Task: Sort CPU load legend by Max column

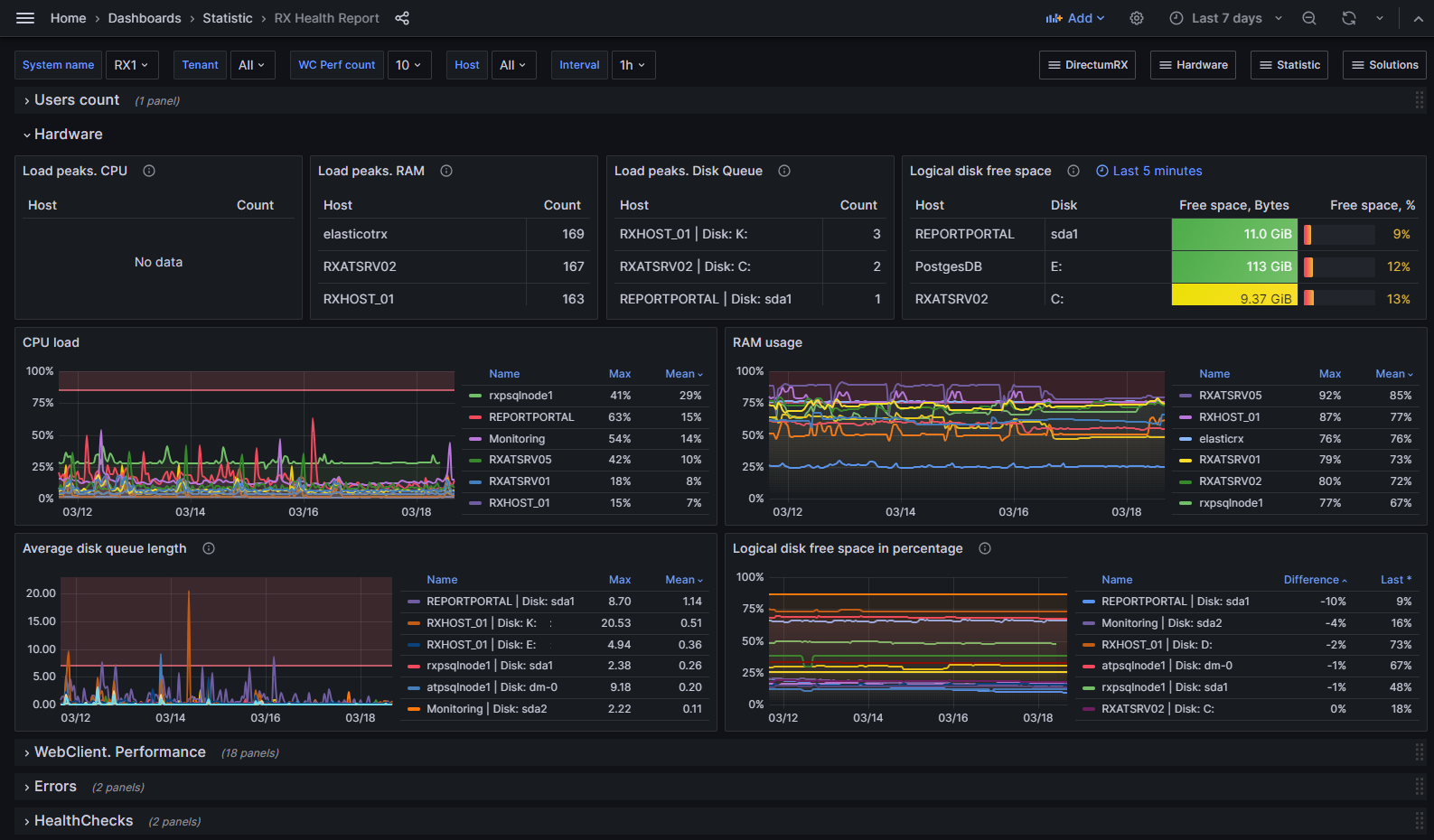Action: tap(619, 374)
